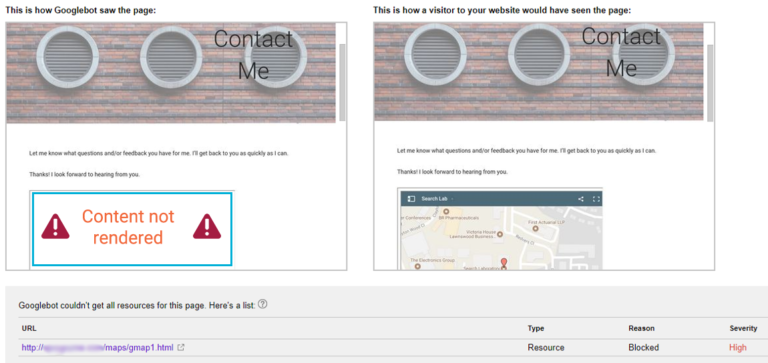
Task: Click the external link icon beside gmap1.html
Action: click(181, 348)
